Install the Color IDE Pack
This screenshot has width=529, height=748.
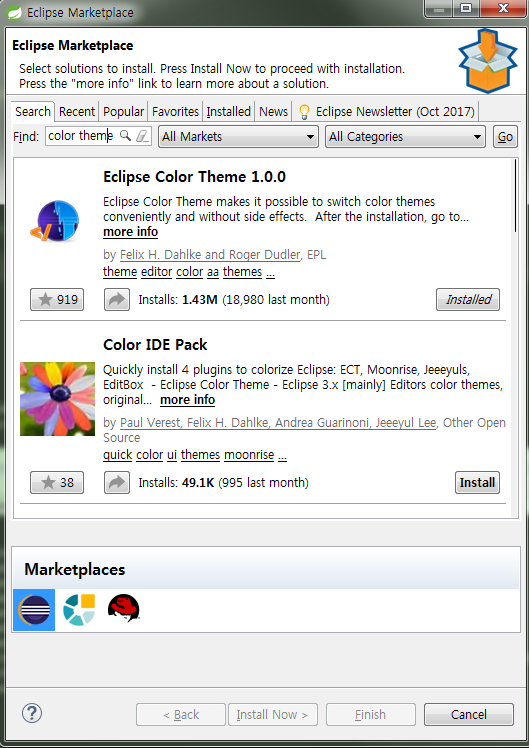pos(477,483)
